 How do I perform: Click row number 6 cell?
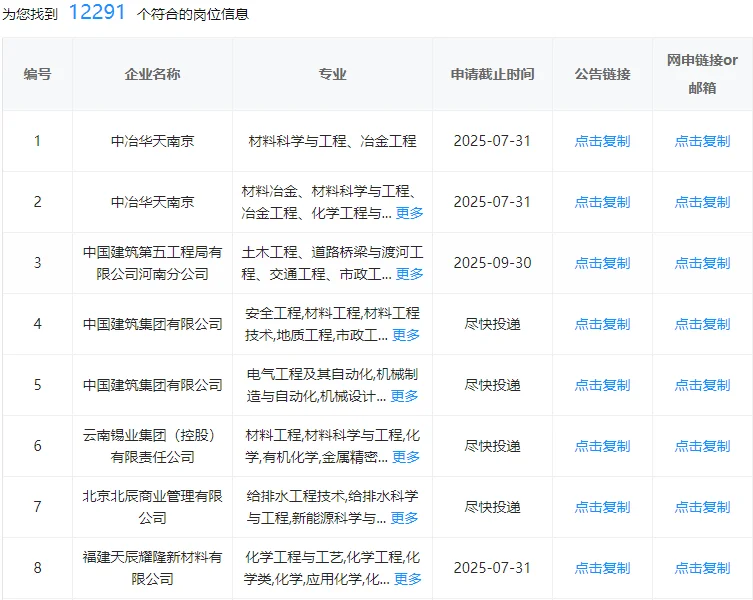(x=37, y=446)
